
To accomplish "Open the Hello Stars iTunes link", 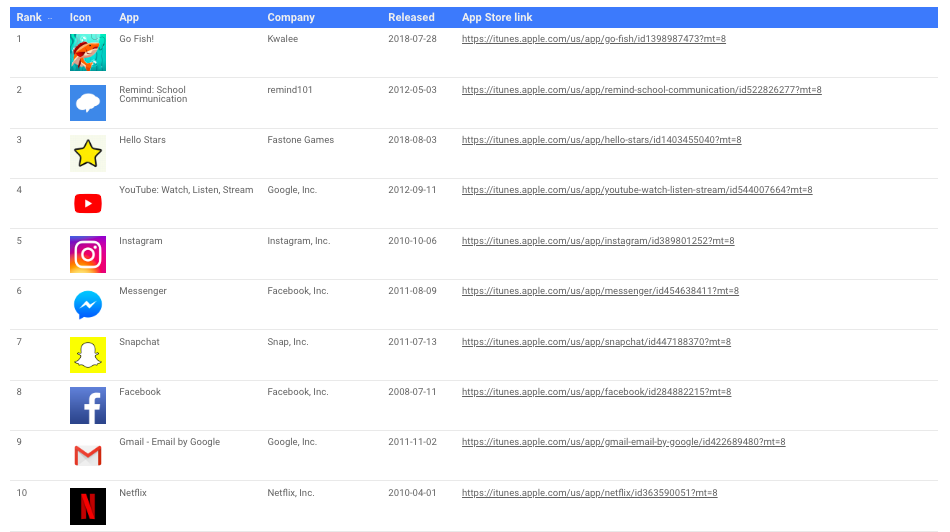I will [x=602, y=140].
